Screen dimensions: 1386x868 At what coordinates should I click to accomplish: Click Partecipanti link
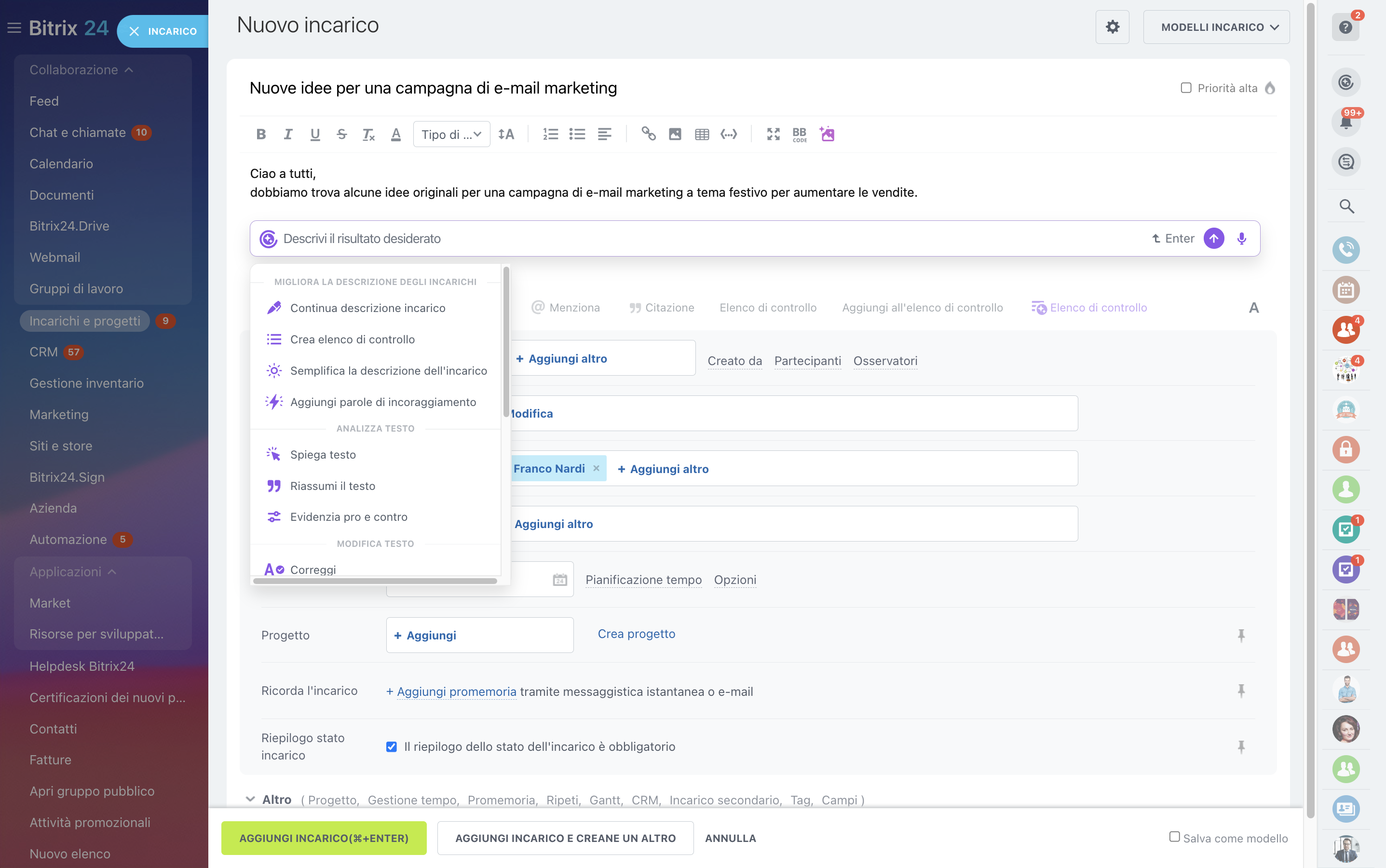(x=807, y=361)
